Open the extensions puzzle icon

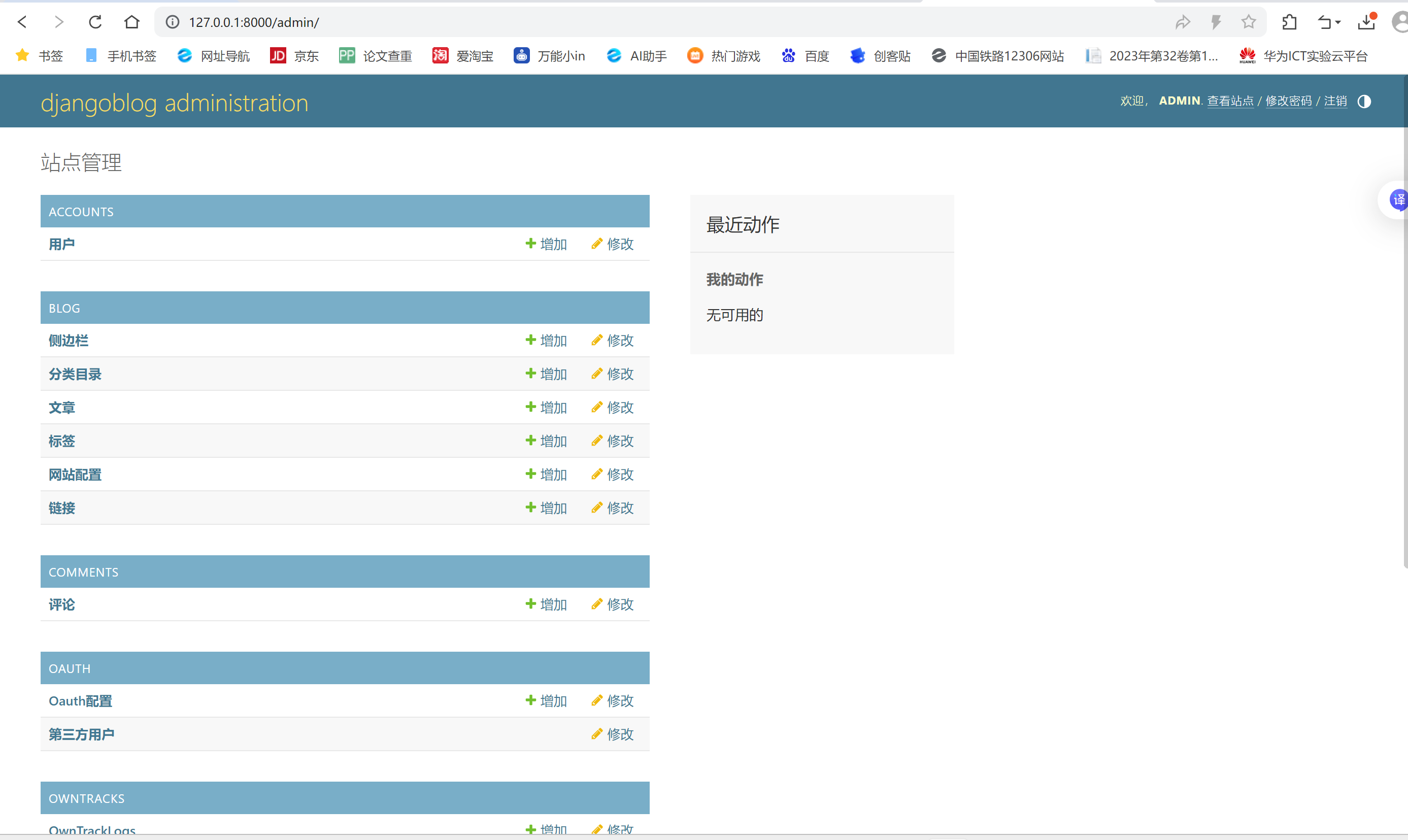tap(1290, 22)
